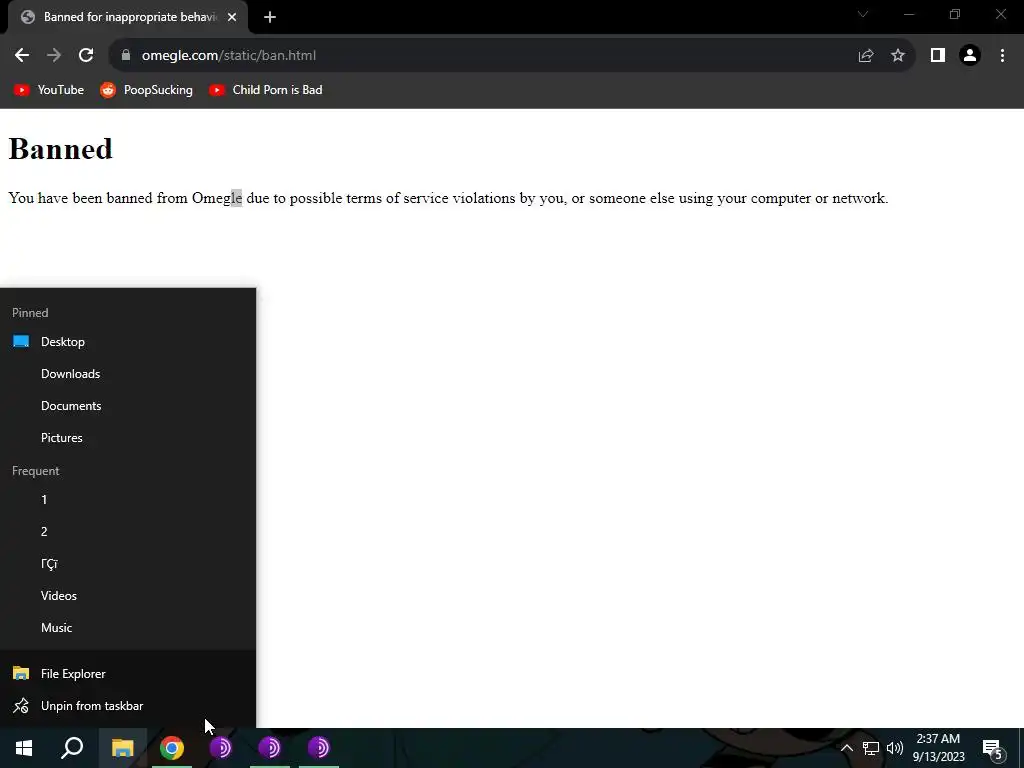Open network status tray icon
1024x768 pixels.
pyautogui.click(x=871, y=748)
